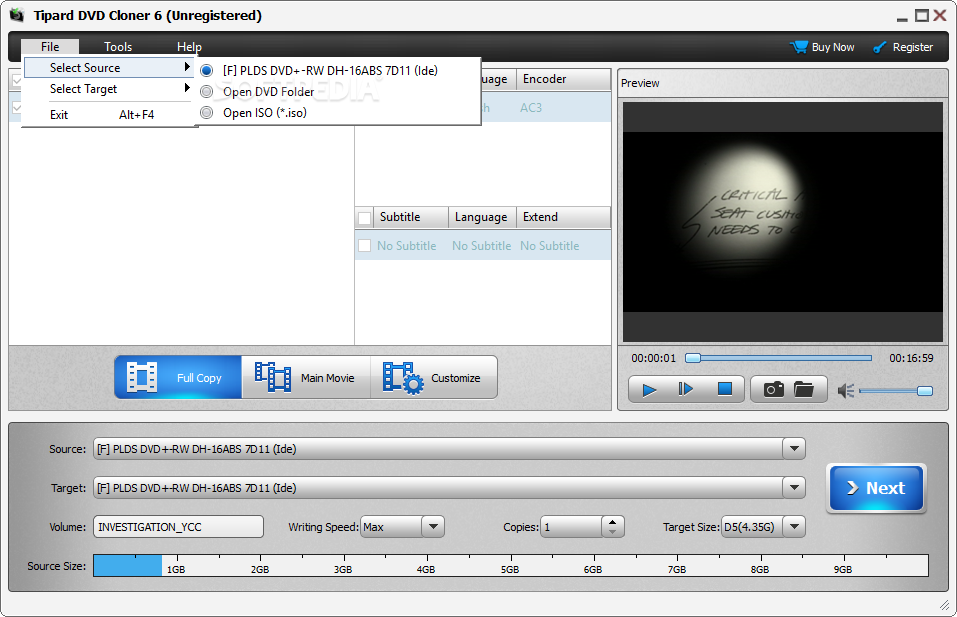Click the Next button

pyautogui.click(x=876, y=488)
